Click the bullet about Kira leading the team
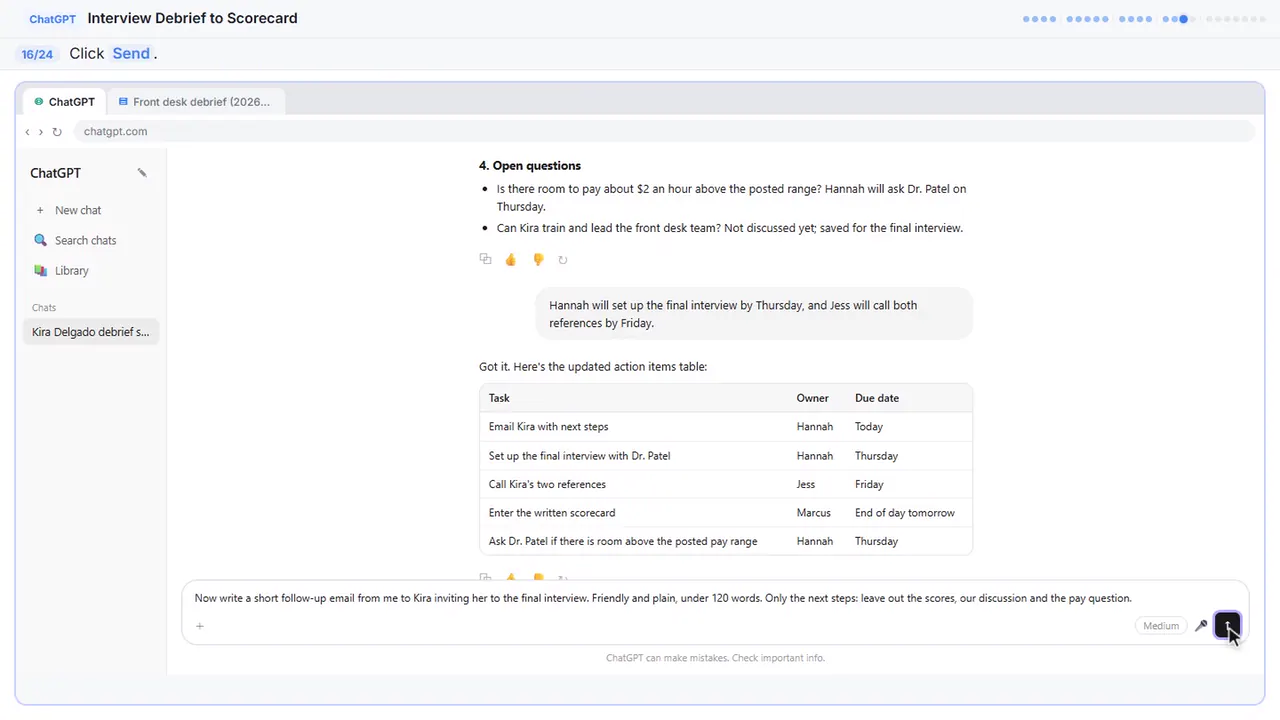 click(x=730, y=228)
